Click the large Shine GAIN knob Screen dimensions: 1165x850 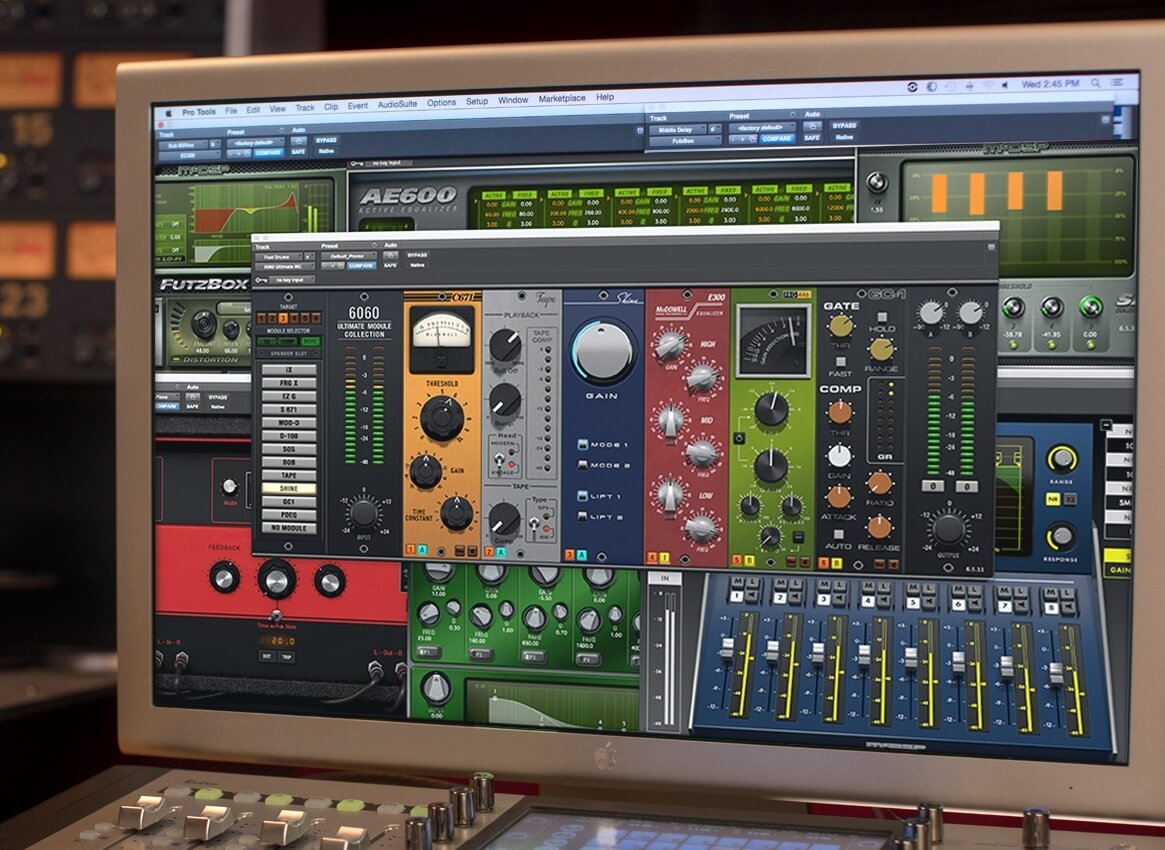click(603, 351)
